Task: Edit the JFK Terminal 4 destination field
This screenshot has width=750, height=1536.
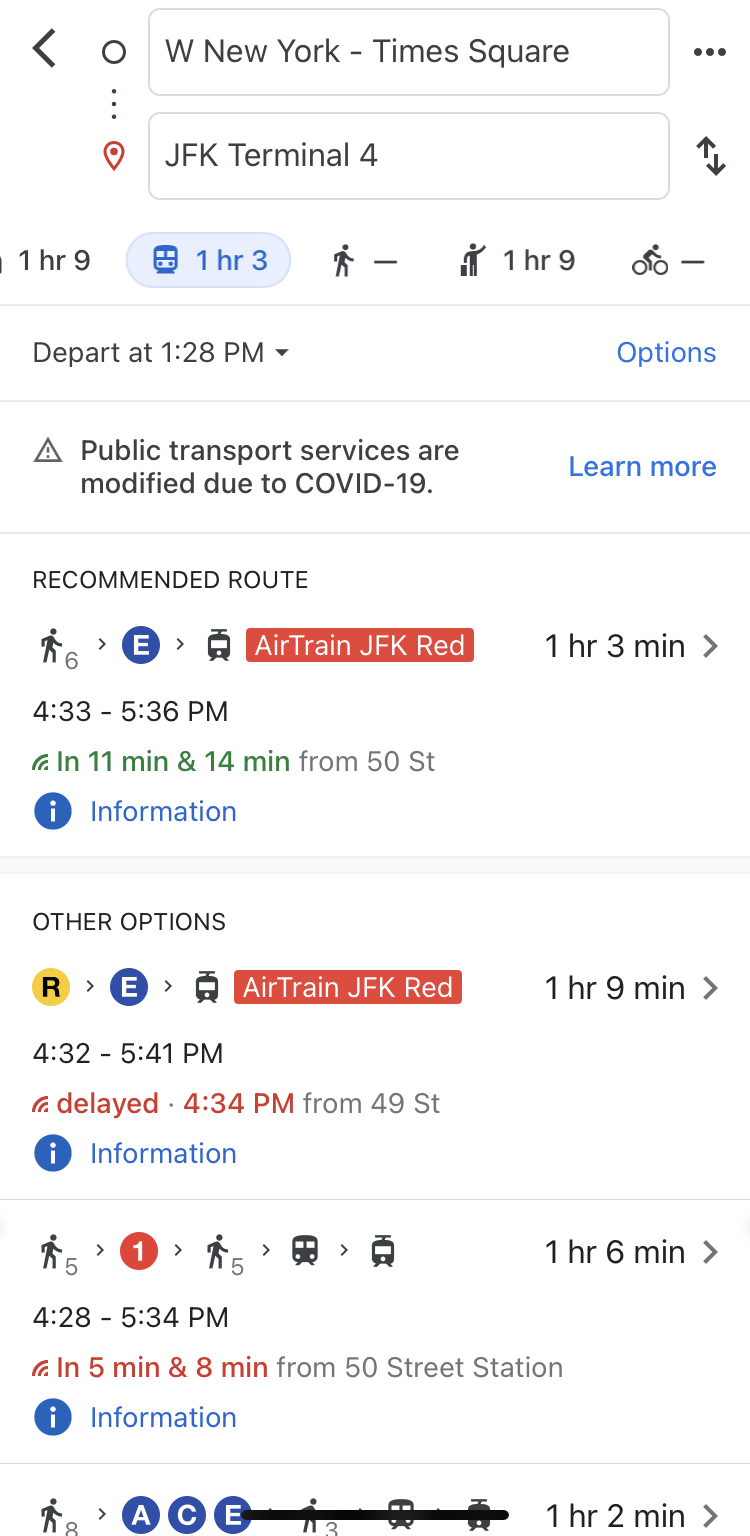Action: coord(408,156)
